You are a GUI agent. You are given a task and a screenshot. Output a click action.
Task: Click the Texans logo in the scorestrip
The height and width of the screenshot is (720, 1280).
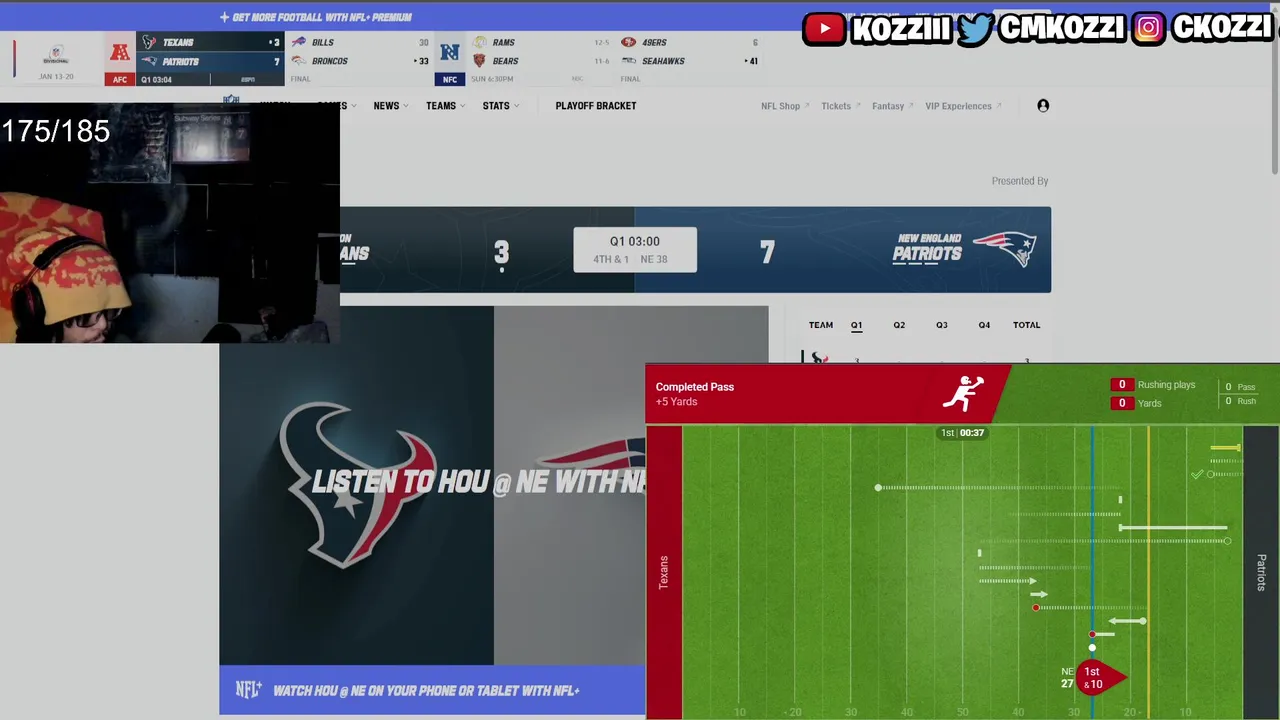(149, 42)
